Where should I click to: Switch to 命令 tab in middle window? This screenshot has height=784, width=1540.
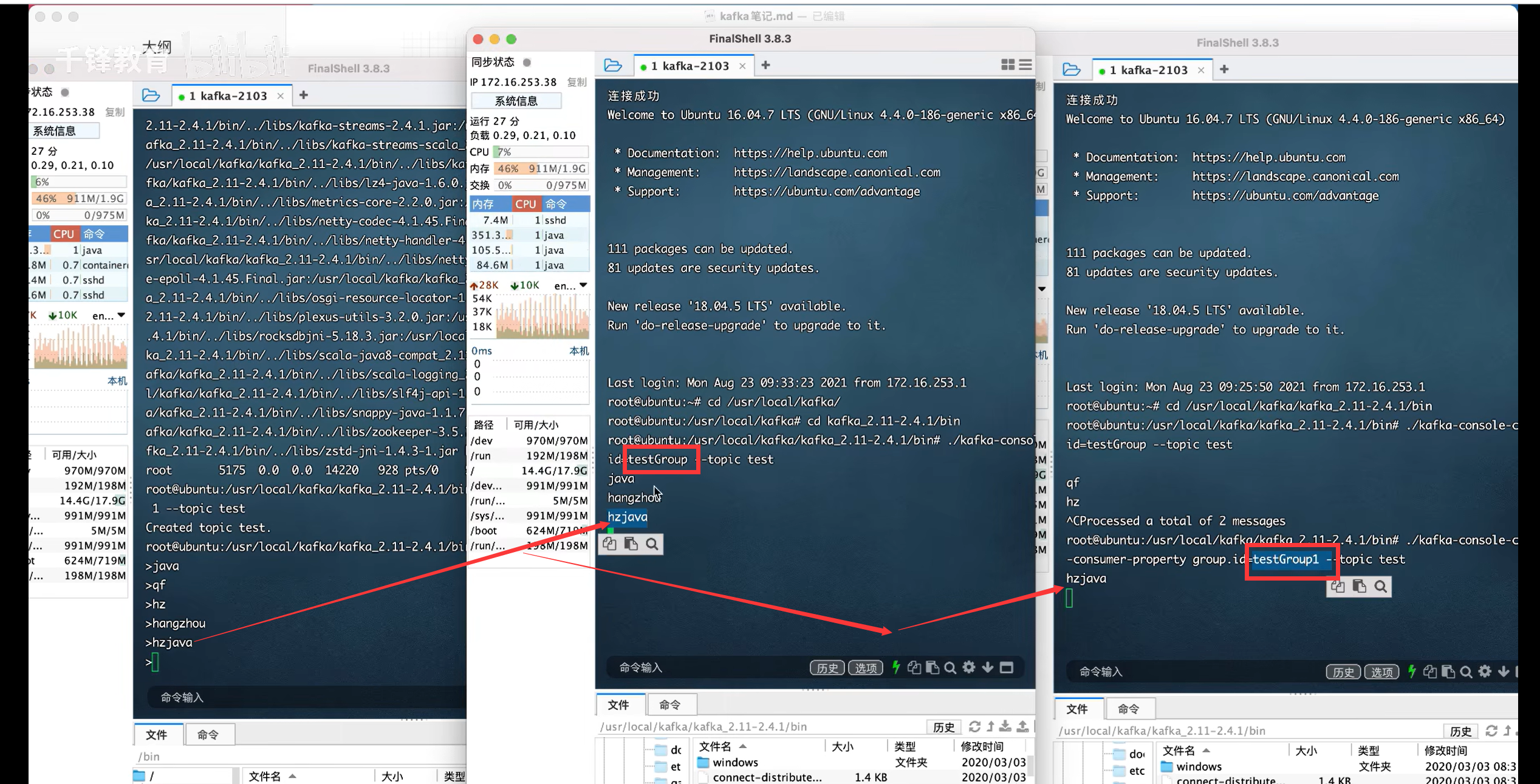pos(669,704)
